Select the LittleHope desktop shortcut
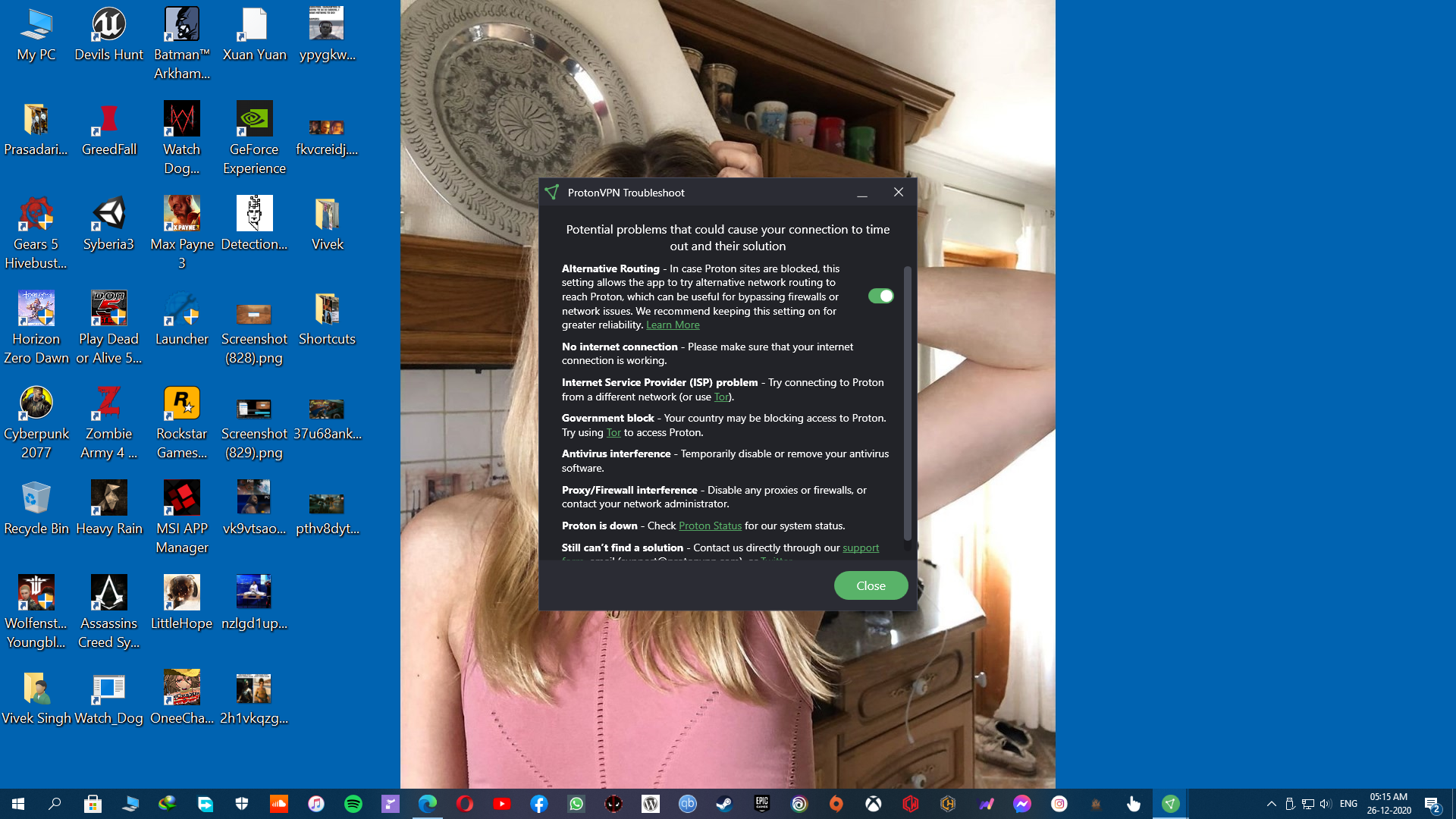 click(182, 604)
